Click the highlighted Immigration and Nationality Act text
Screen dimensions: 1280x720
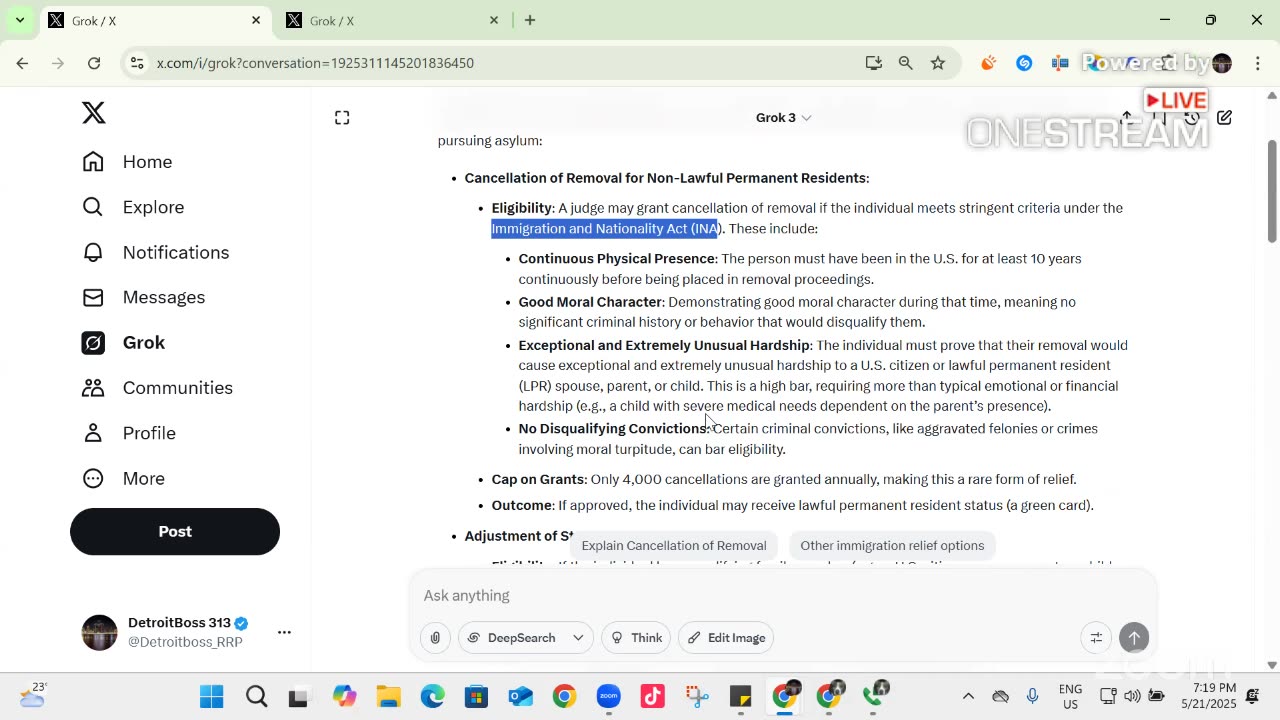605,229
